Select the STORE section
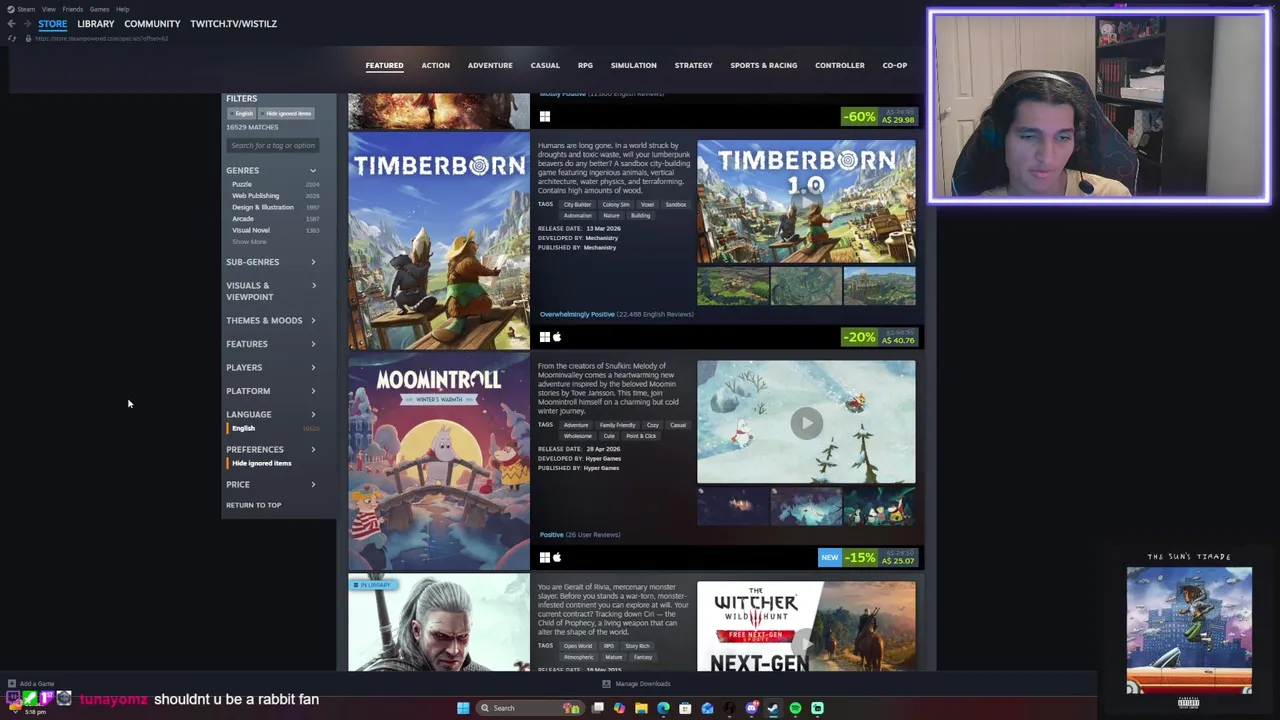 (x=52, y=24)
